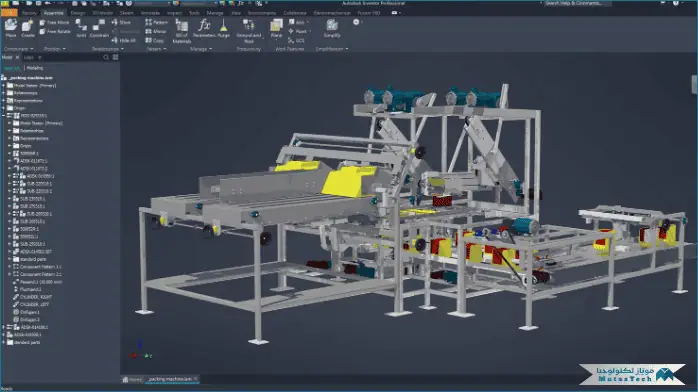The height and width of the screenshot is (392, 698).
Task: Switch browser to Modeling view
Action: coord(35,68)
